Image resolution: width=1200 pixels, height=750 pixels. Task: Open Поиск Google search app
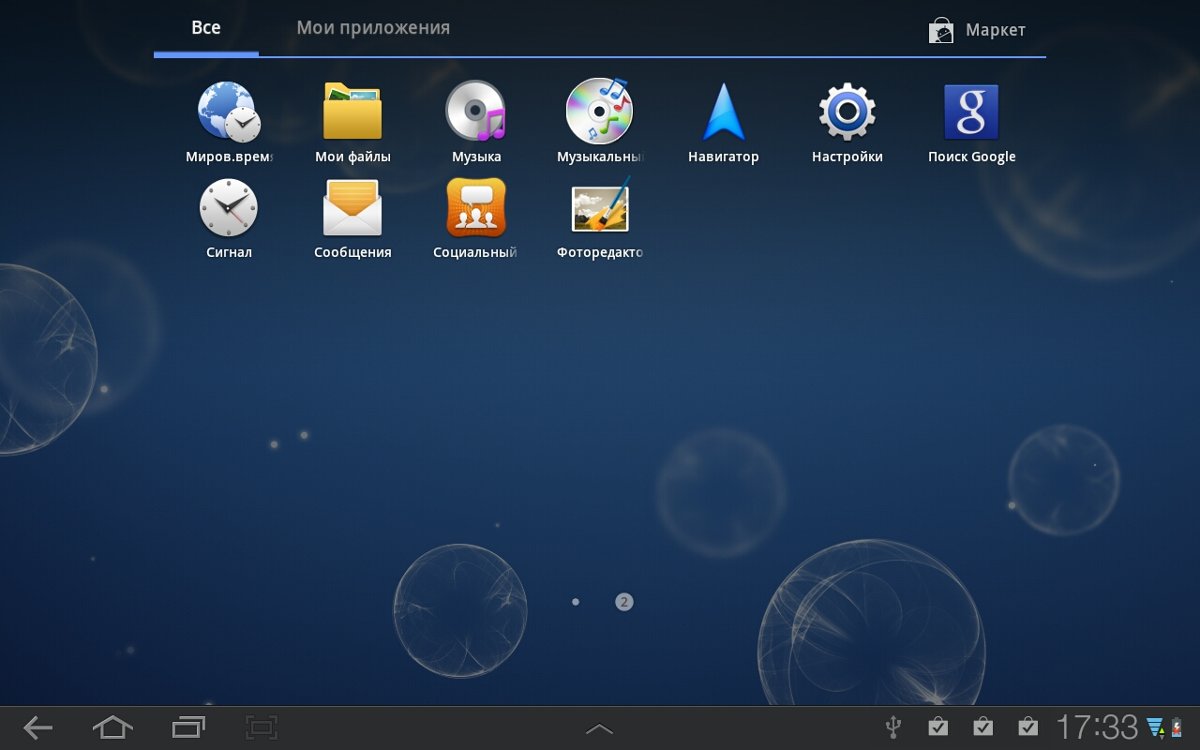click(x=971, y=113)
